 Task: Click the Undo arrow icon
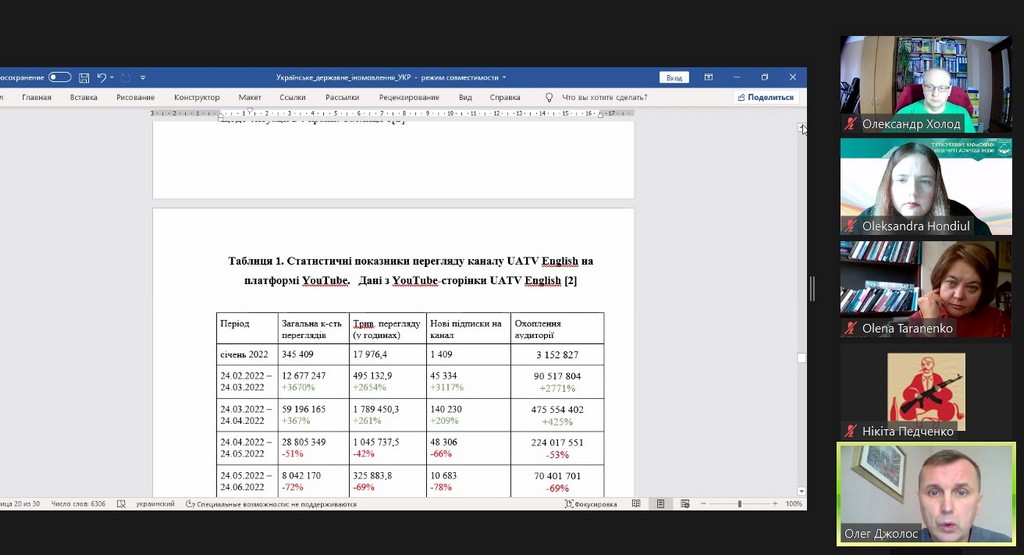pyautogui.click(x=101, y=77)
